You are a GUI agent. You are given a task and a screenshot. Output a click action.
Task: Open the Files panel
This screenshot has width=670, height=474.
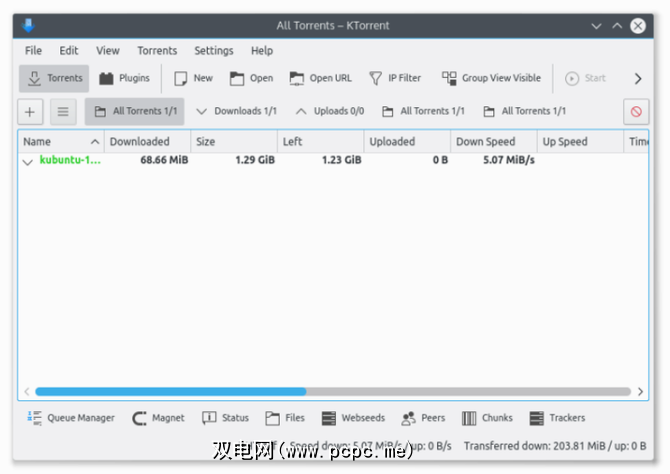(285, 418)
